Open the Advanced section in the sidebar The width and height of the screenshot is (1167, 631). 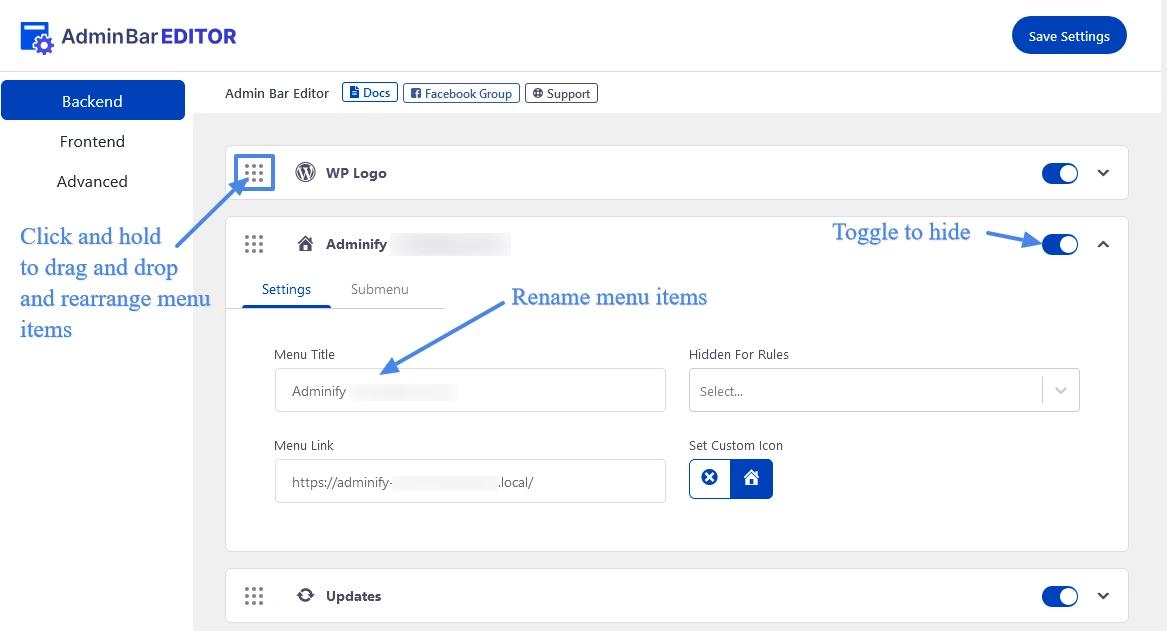[92, 181]
